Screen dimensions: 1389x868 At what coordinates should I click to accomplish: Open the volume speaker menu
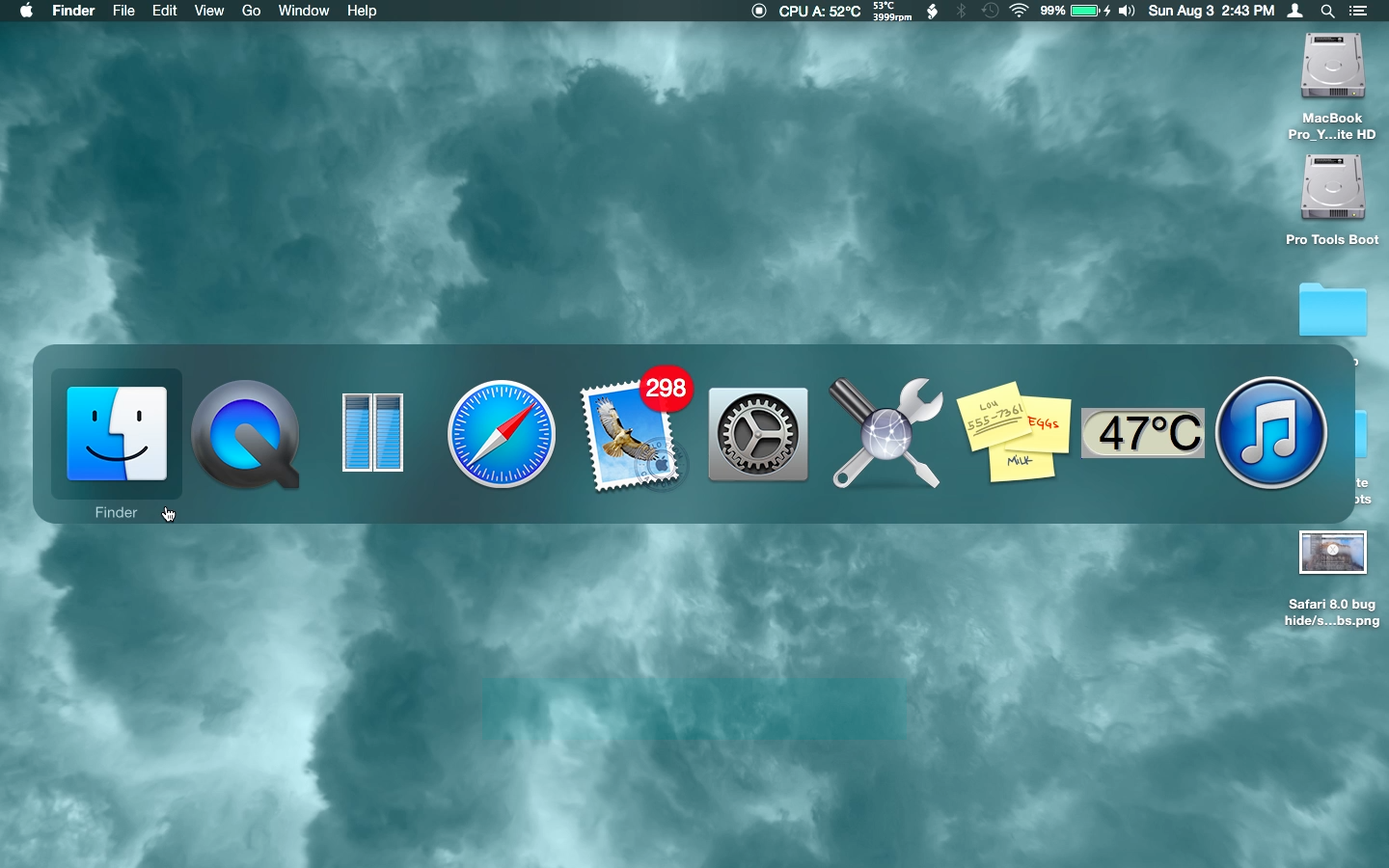(x=1127, y=11)
